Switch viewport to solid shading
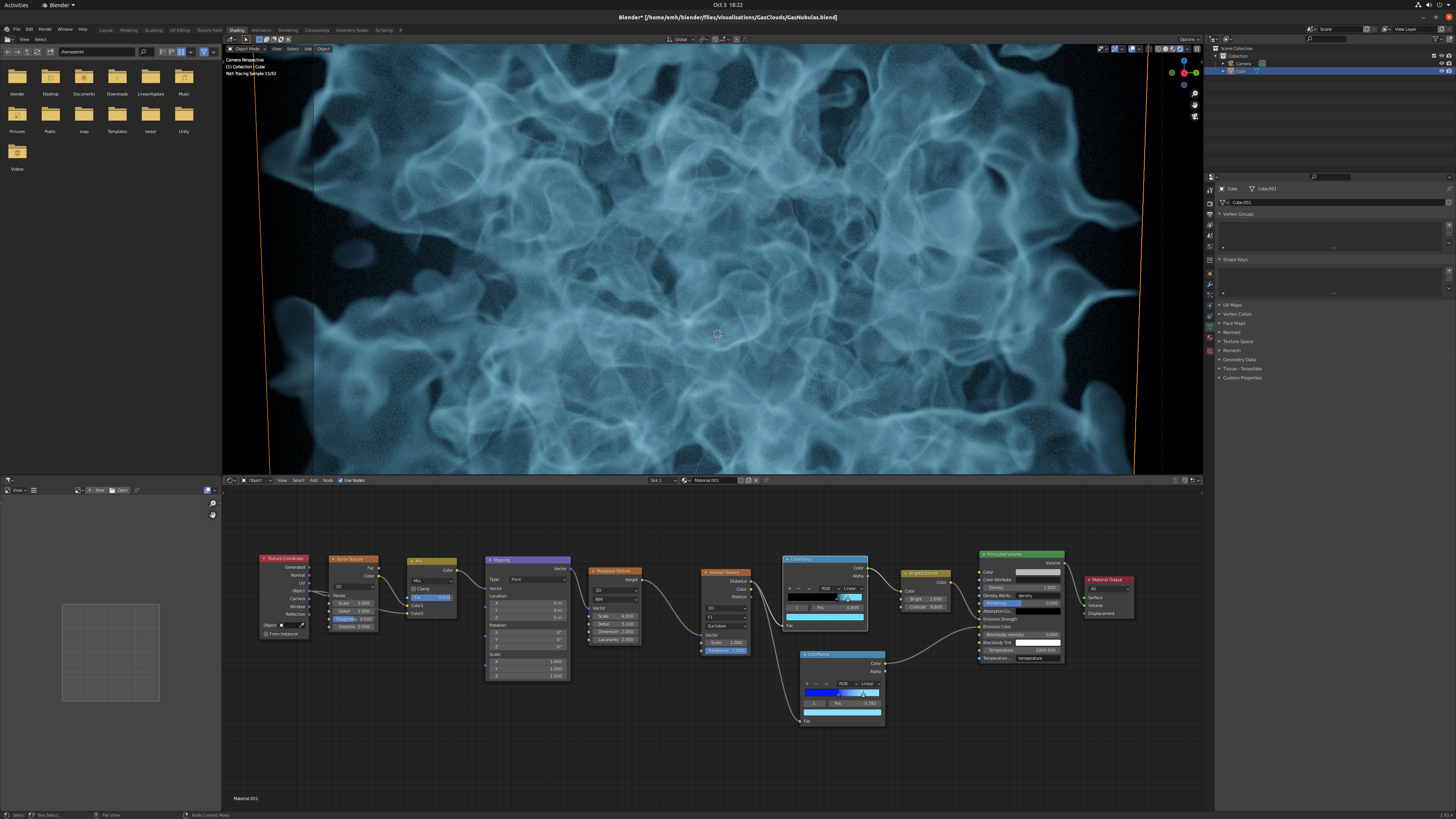Screen dimensions: 1456x819 pyautogui.click(x=1166, y=49)
